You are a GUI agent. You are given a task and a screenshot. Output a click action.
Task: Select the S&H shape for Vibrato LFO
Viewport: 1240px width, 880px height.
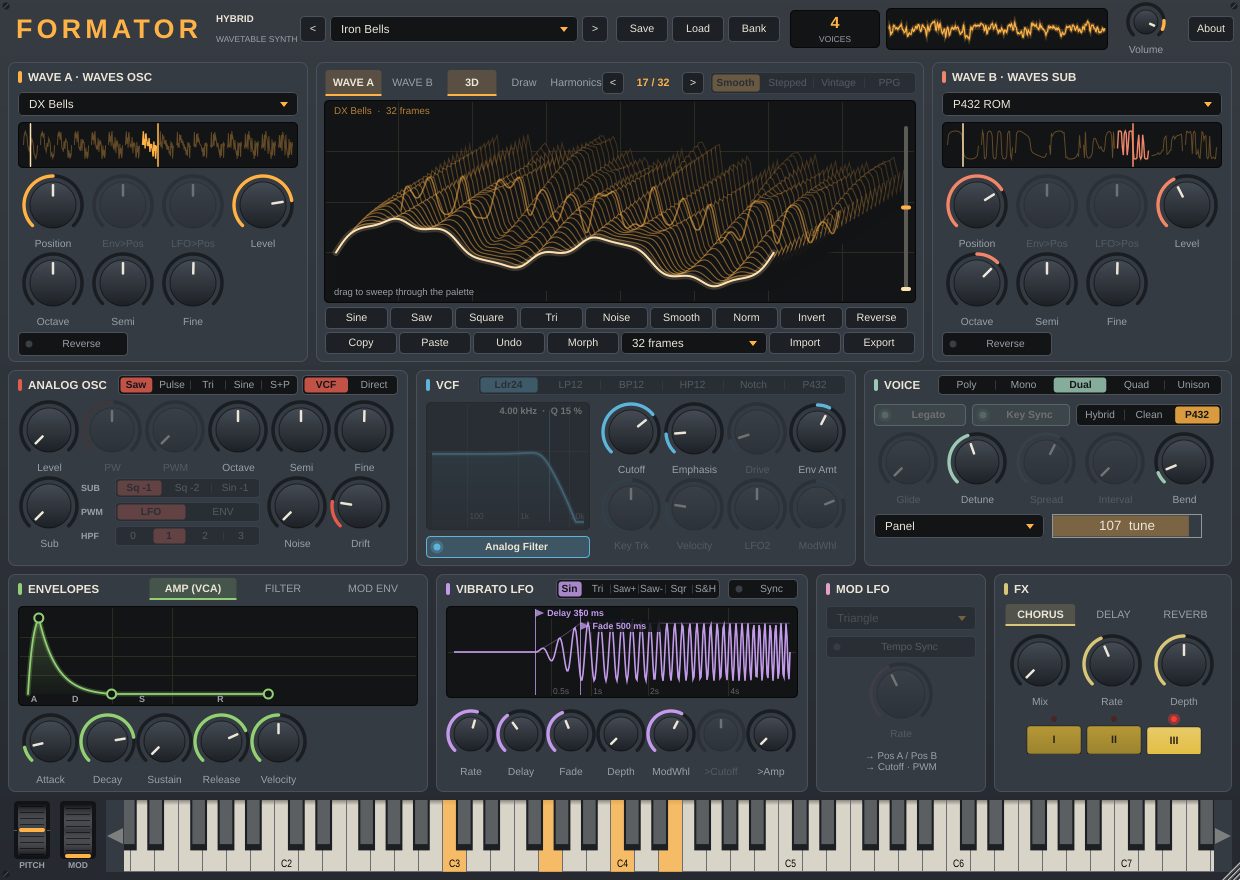(x=706, y=589)
